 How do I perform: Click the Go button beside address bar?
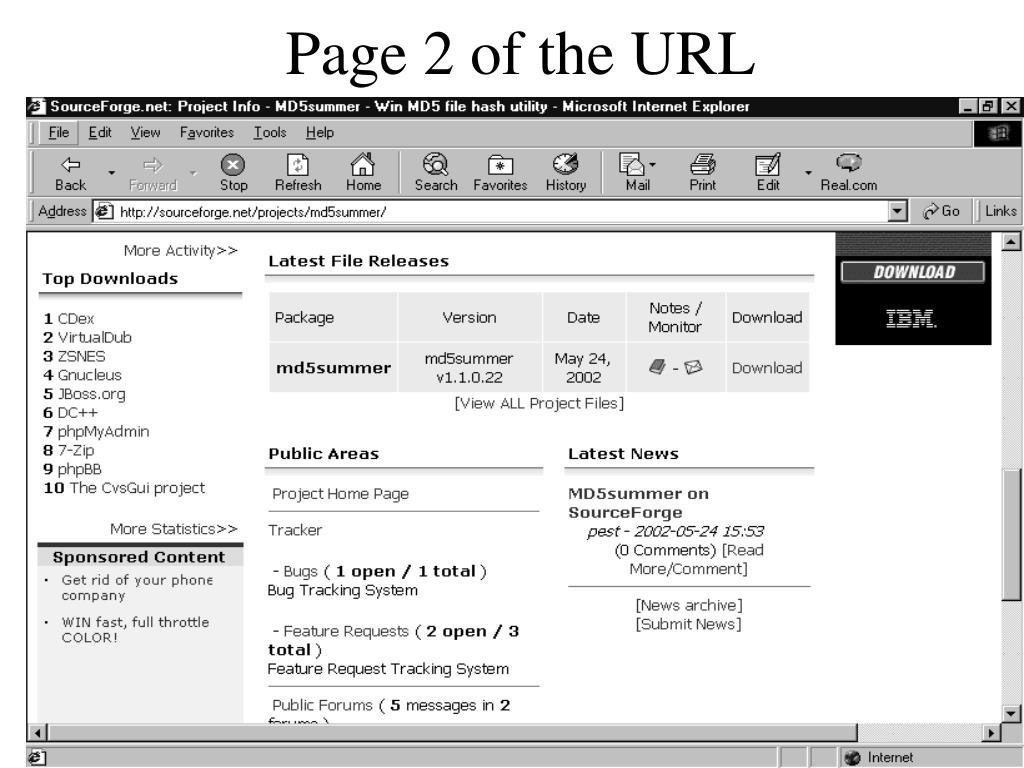[x=941, y=211]
